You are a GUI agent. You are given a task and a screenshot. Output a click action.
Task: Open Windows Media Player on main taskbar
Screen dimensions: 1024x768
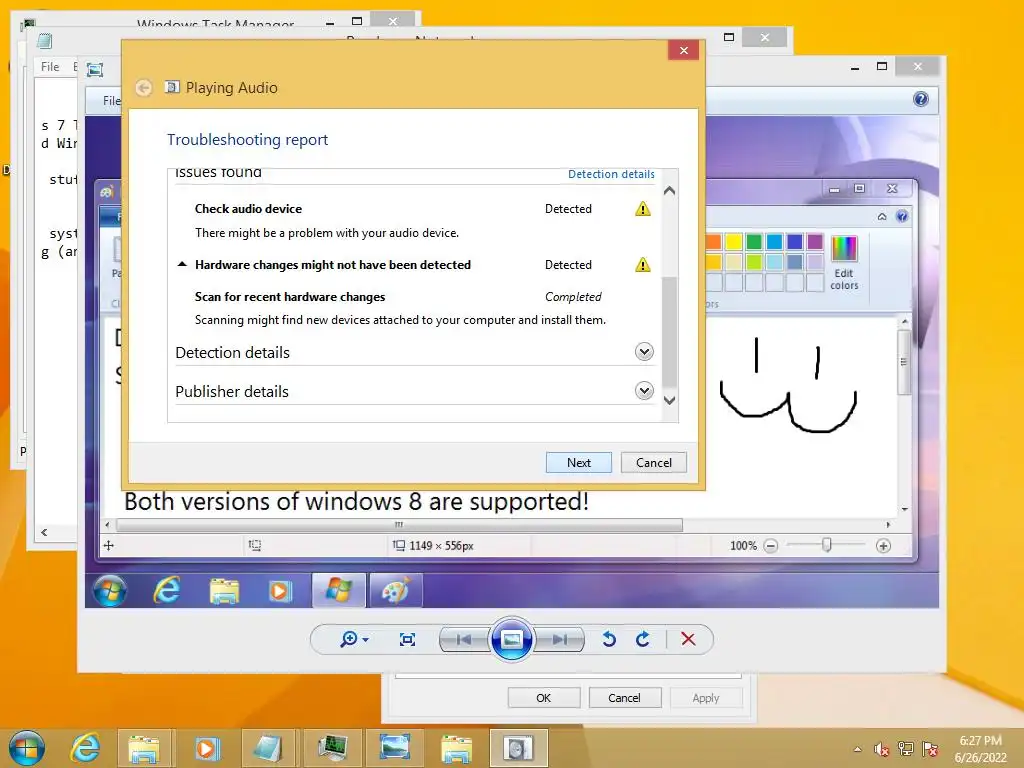(207, 748)
